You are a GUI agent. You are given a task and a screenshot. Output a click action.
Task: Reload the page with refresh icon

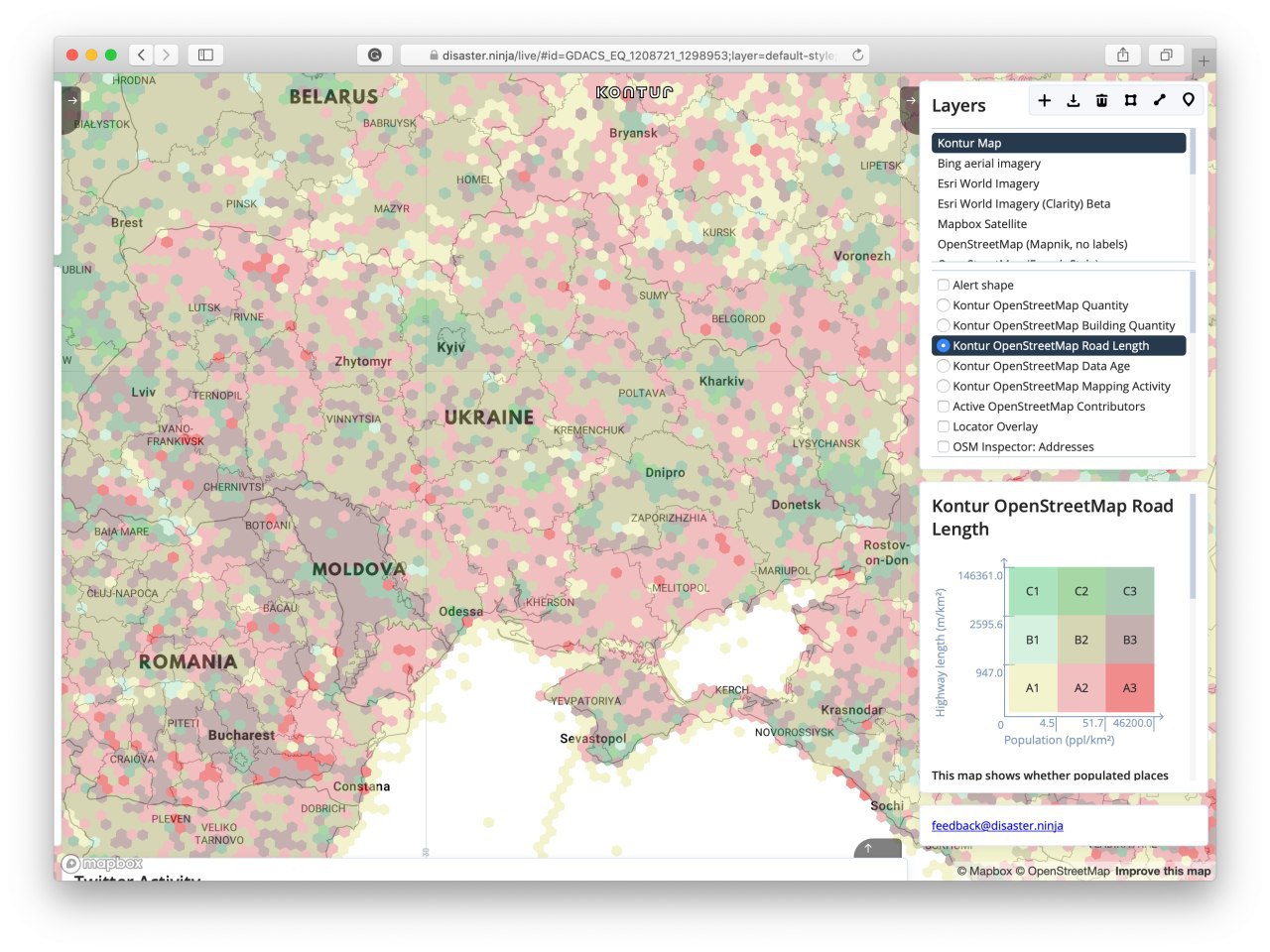tap(858, 55)
